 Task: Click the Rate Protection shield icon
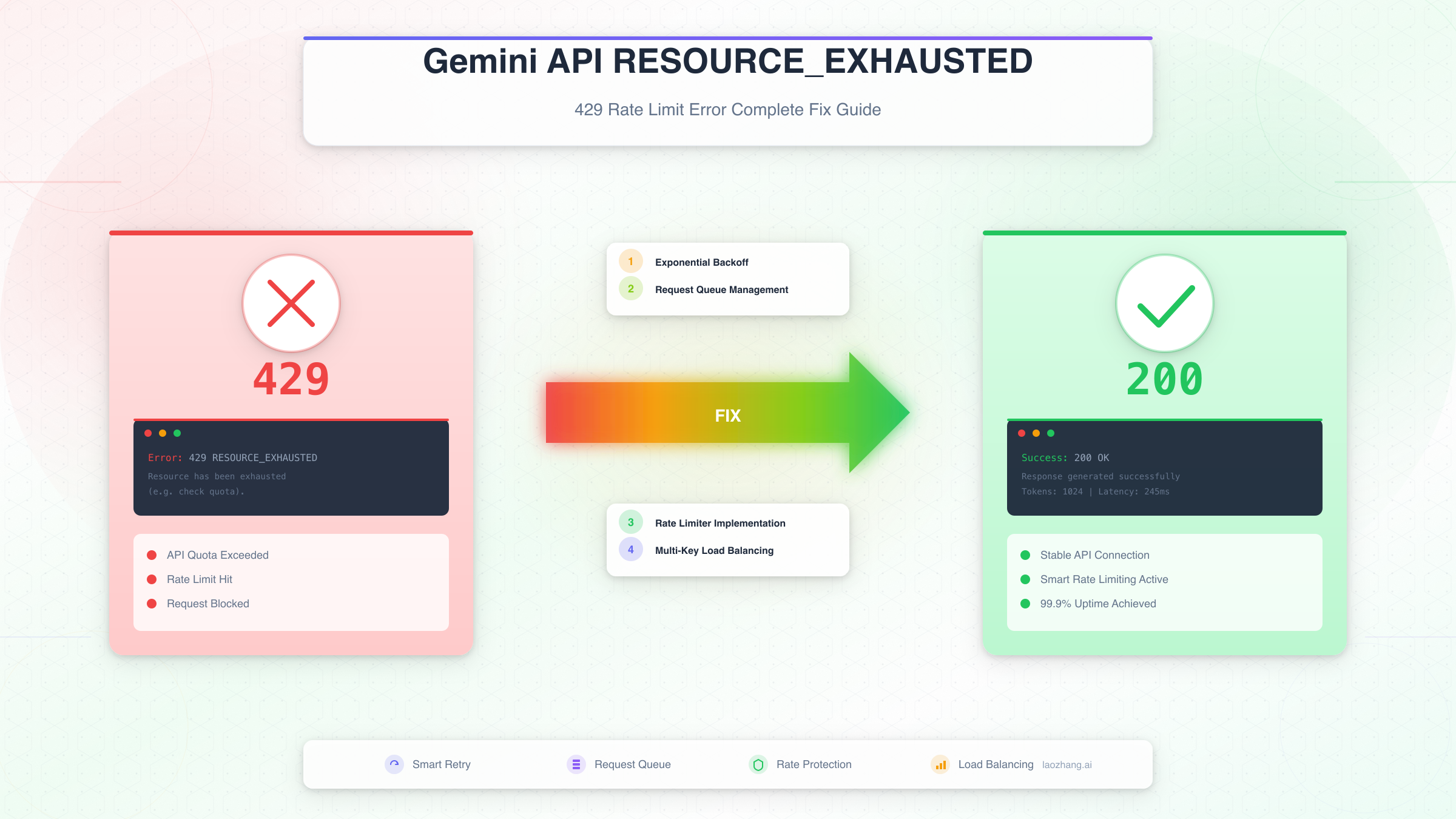[x=758, y=764]
